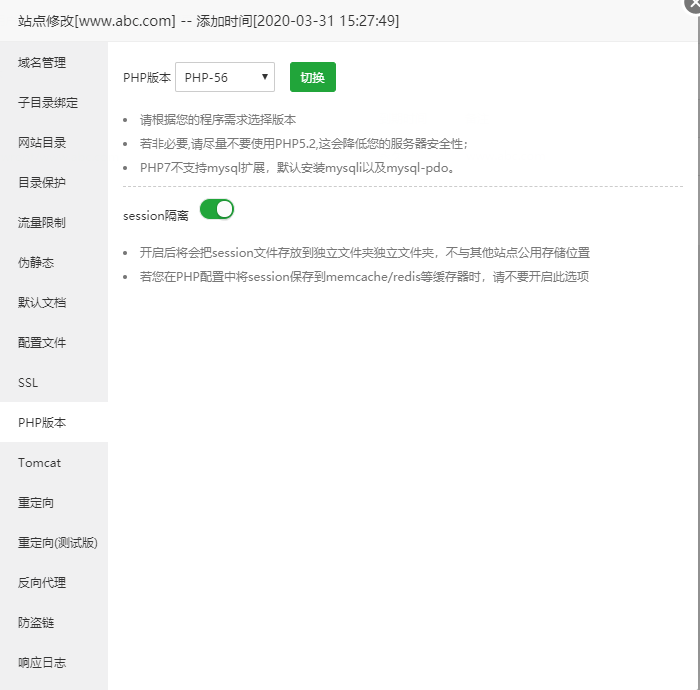Click the PHP5.2 security warning text
The width and height of the screenshot is (700, 690).
[304, 144]
